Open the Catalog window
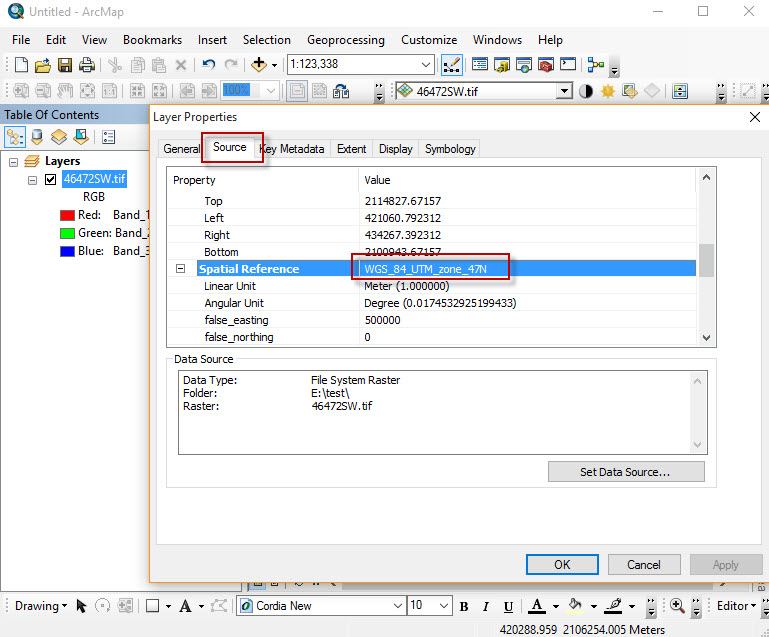The width and height of the screenshot is (769, 637). click(501, 64)
